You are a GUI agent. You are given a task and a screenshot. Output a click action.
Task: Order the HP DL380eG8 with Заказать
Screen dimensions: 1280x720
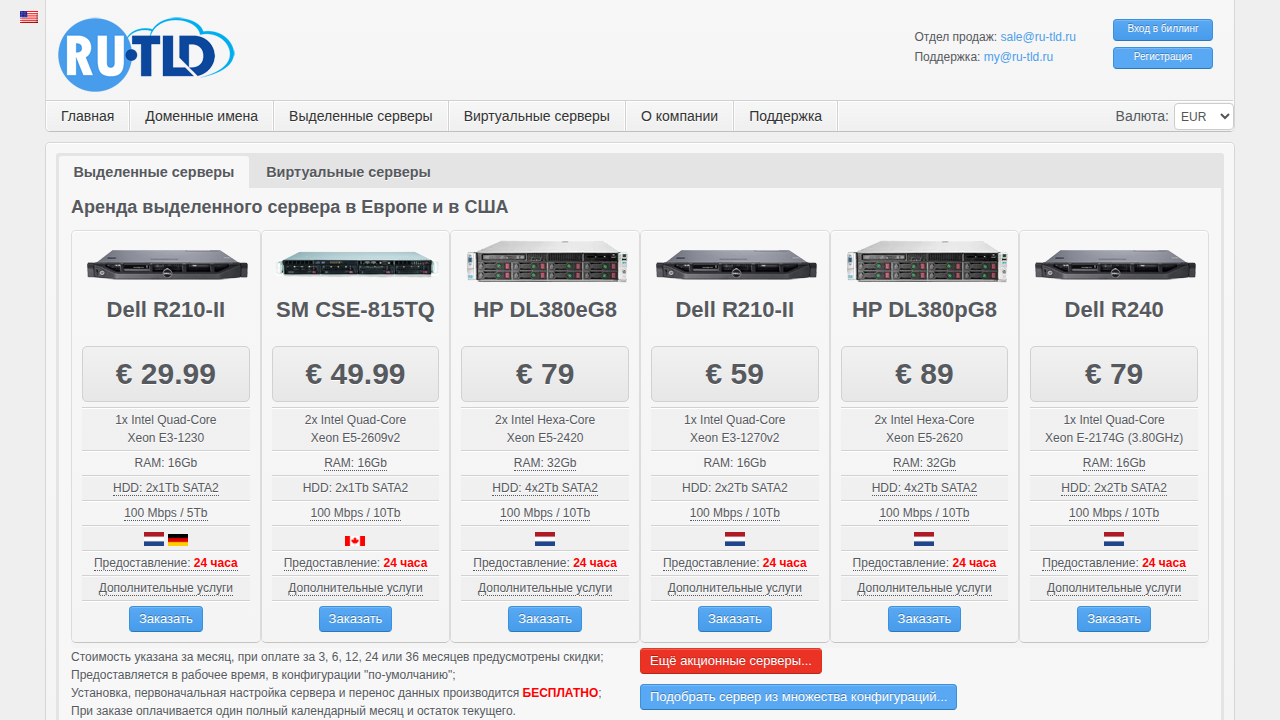tap(545, 619)
